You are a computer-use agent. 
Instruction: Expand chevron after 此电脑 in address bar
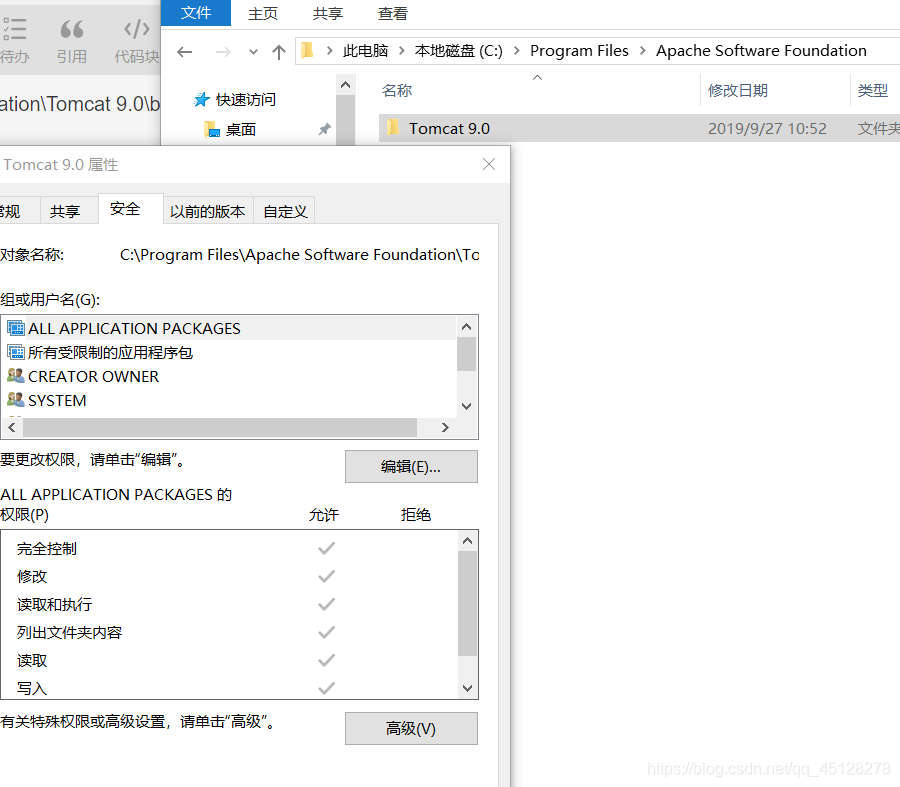coord(402,51)
